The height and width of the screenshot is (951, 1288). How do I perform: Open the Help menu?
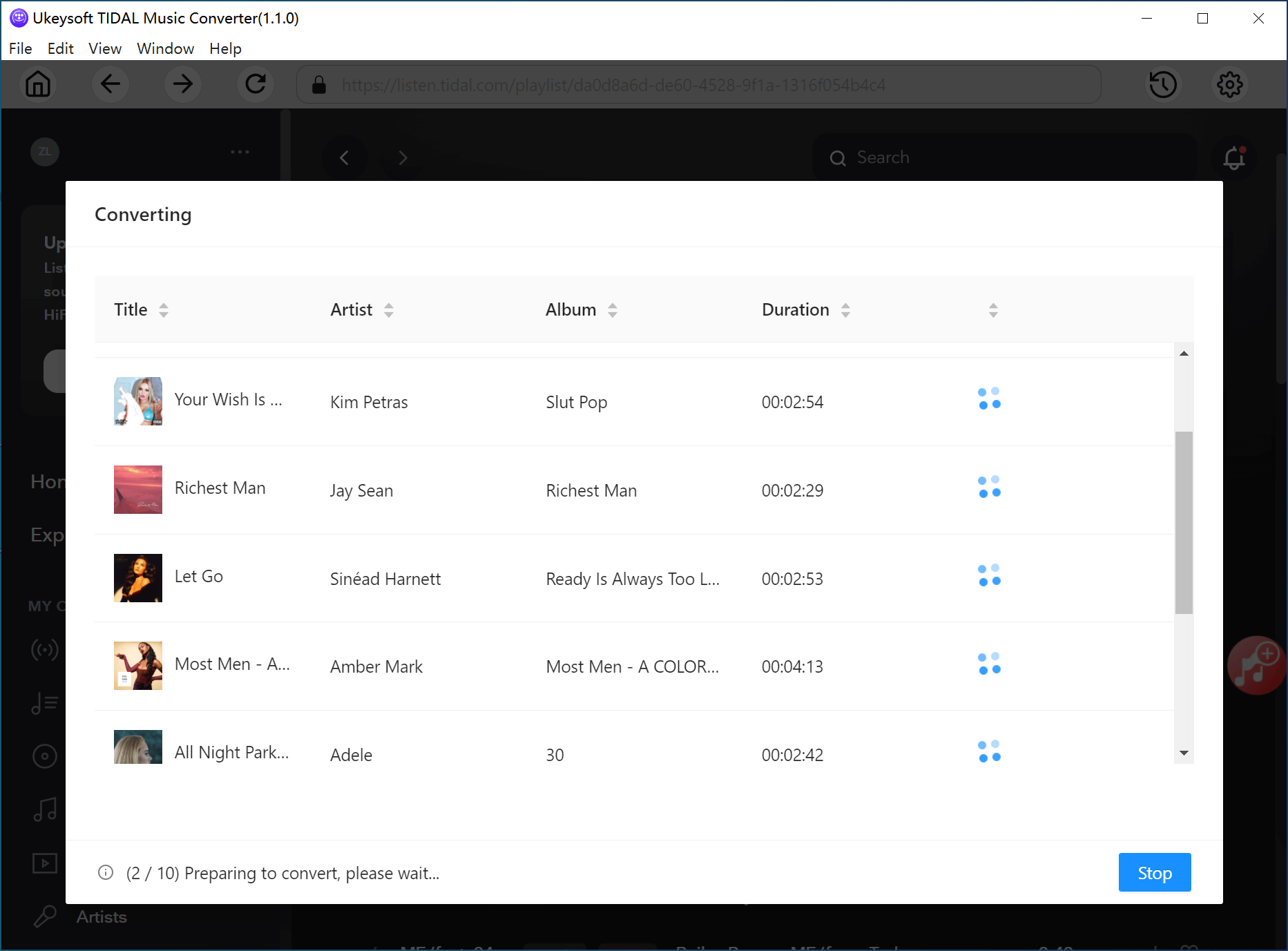point(225,48)
